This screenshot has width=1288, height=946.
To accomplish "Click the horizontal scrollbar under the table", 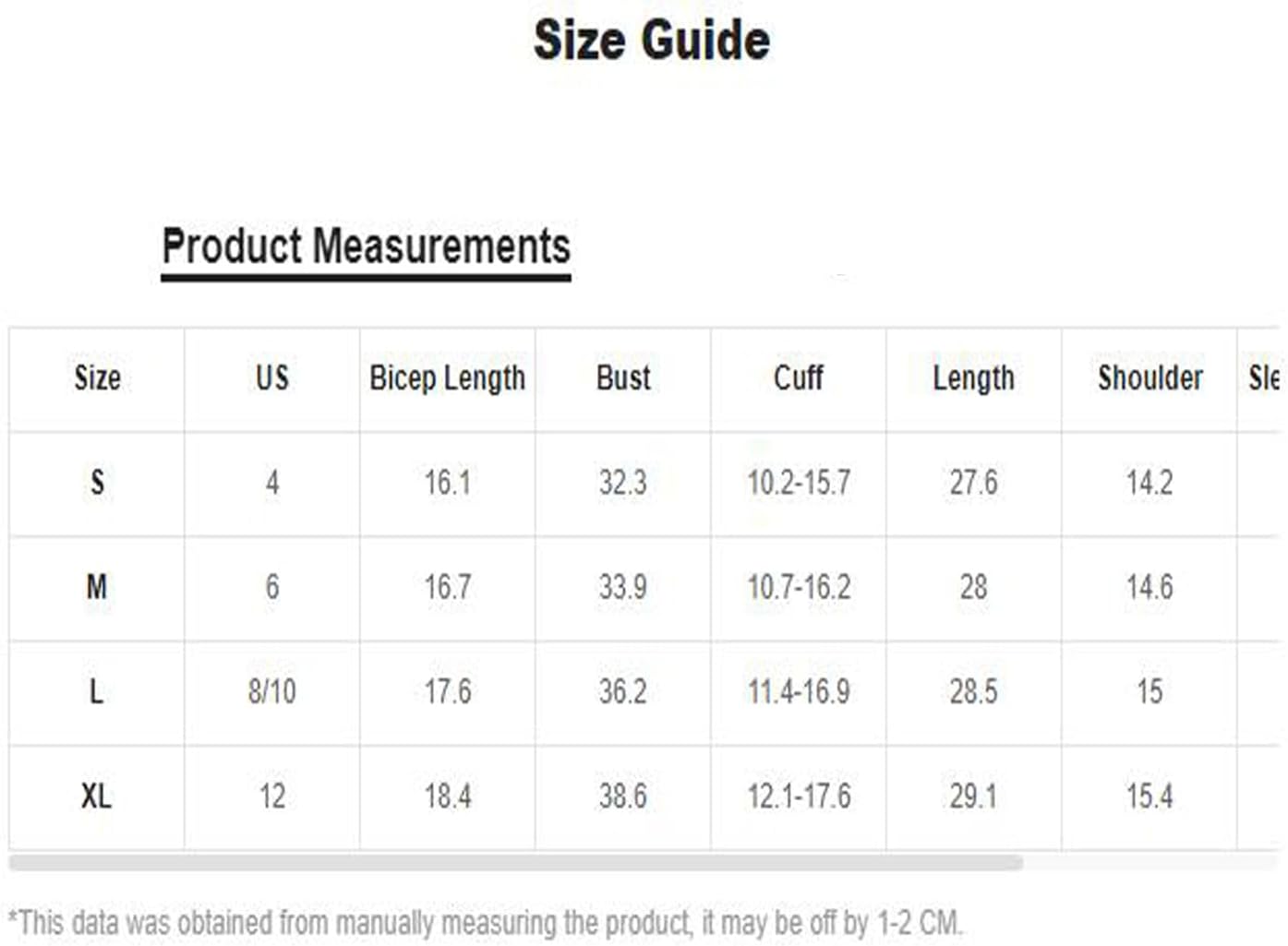I will click(515, 863).
